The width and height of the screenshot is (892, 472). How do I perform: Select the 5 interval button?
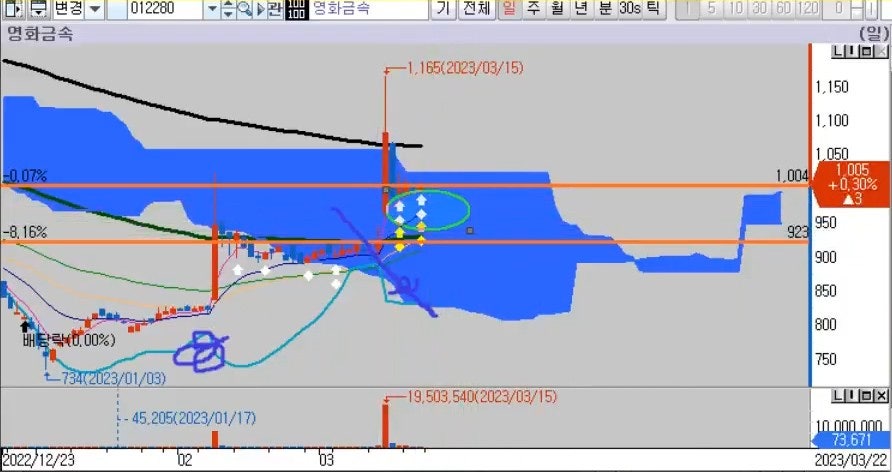pos(712,9)
